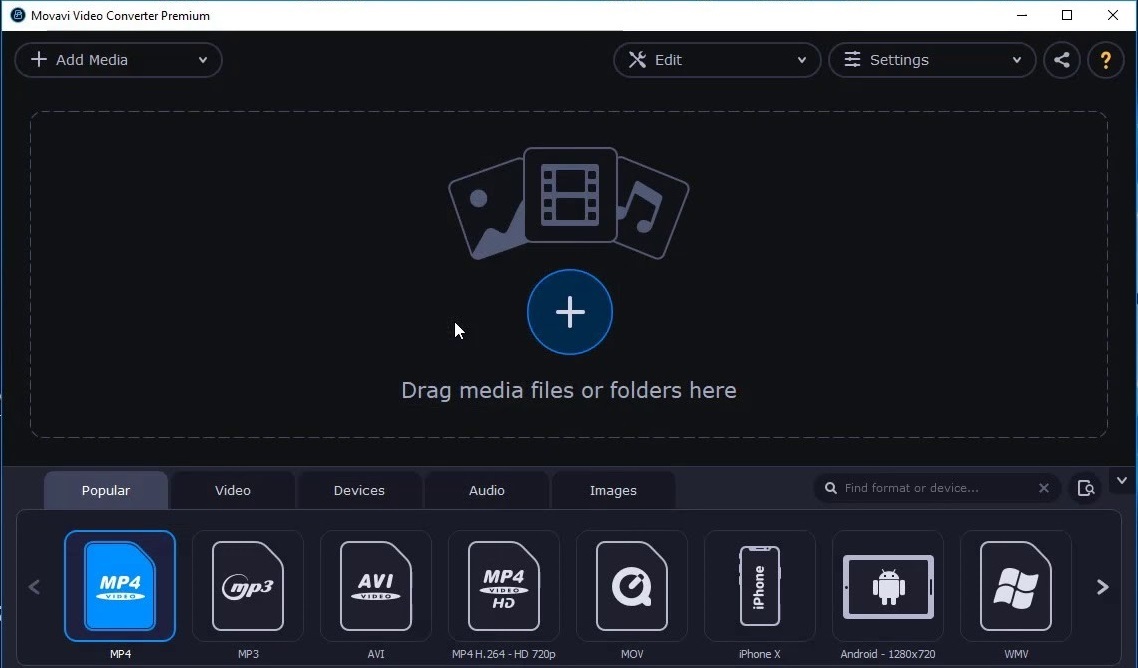
Task: Click the device detection icon
Action: click(x=1086, y=488)
